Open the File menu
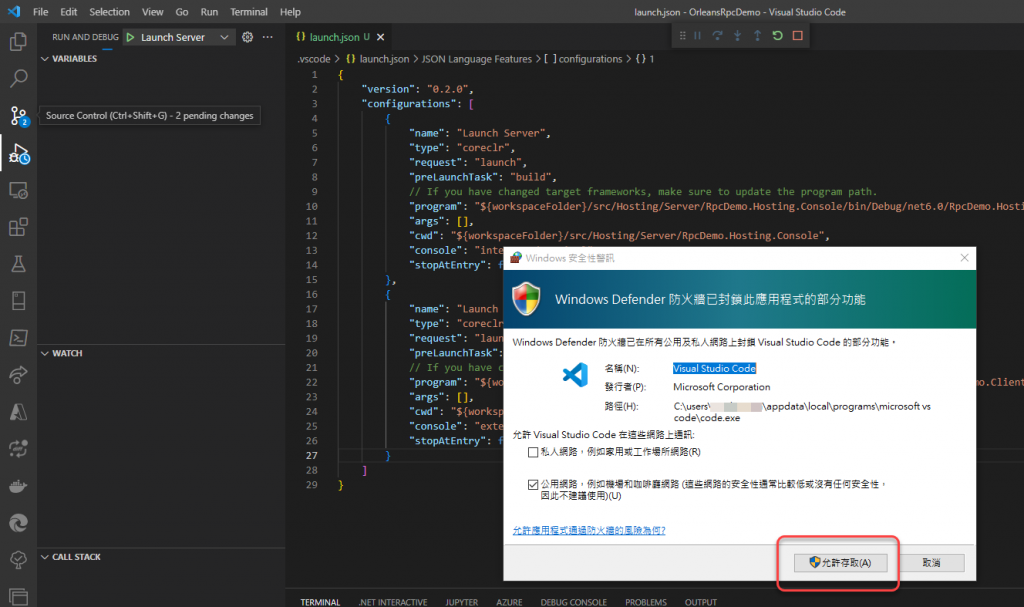 pyautogui.click(x=40, y=12)
